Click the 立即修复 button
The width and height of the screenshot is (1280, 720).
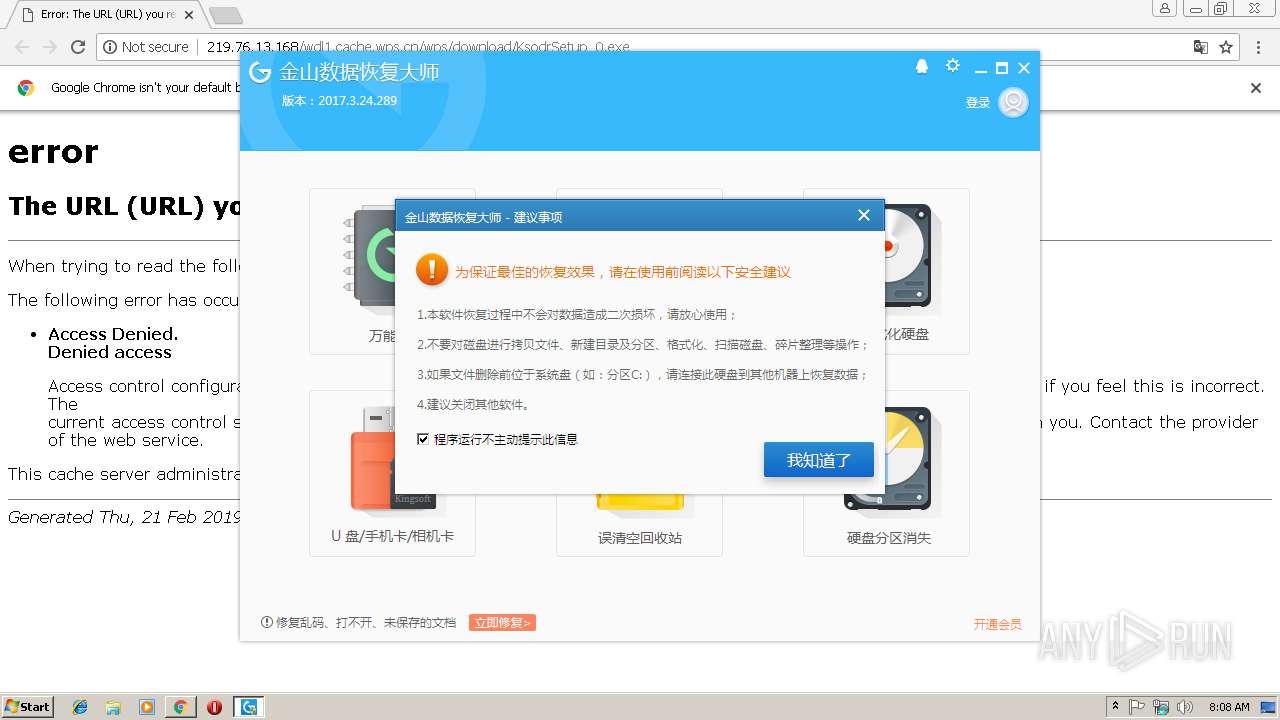click(502, 623)
